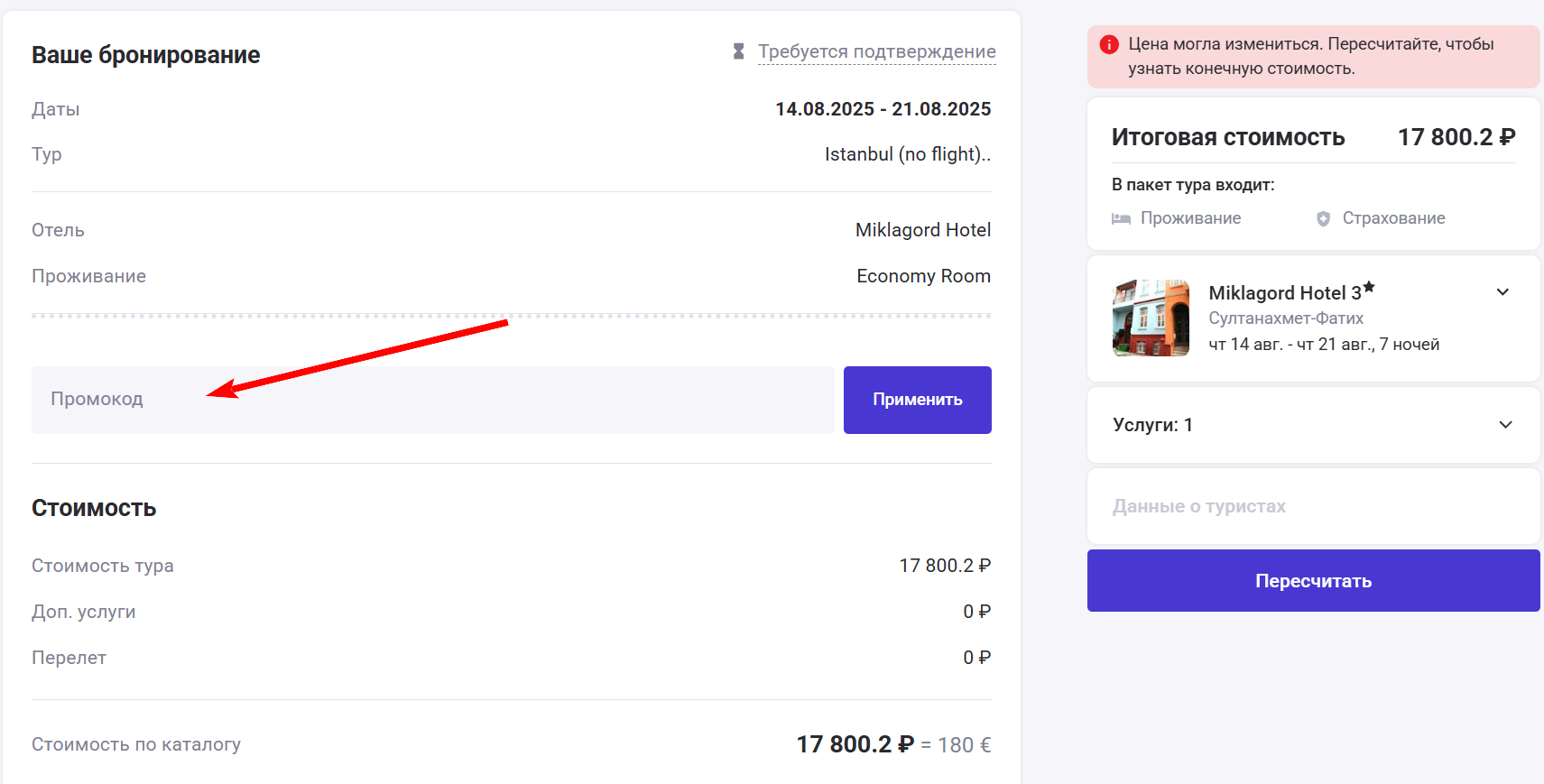Click the hourglass icon beside confirmation status
1544x784 pixels.
point(738,51)
